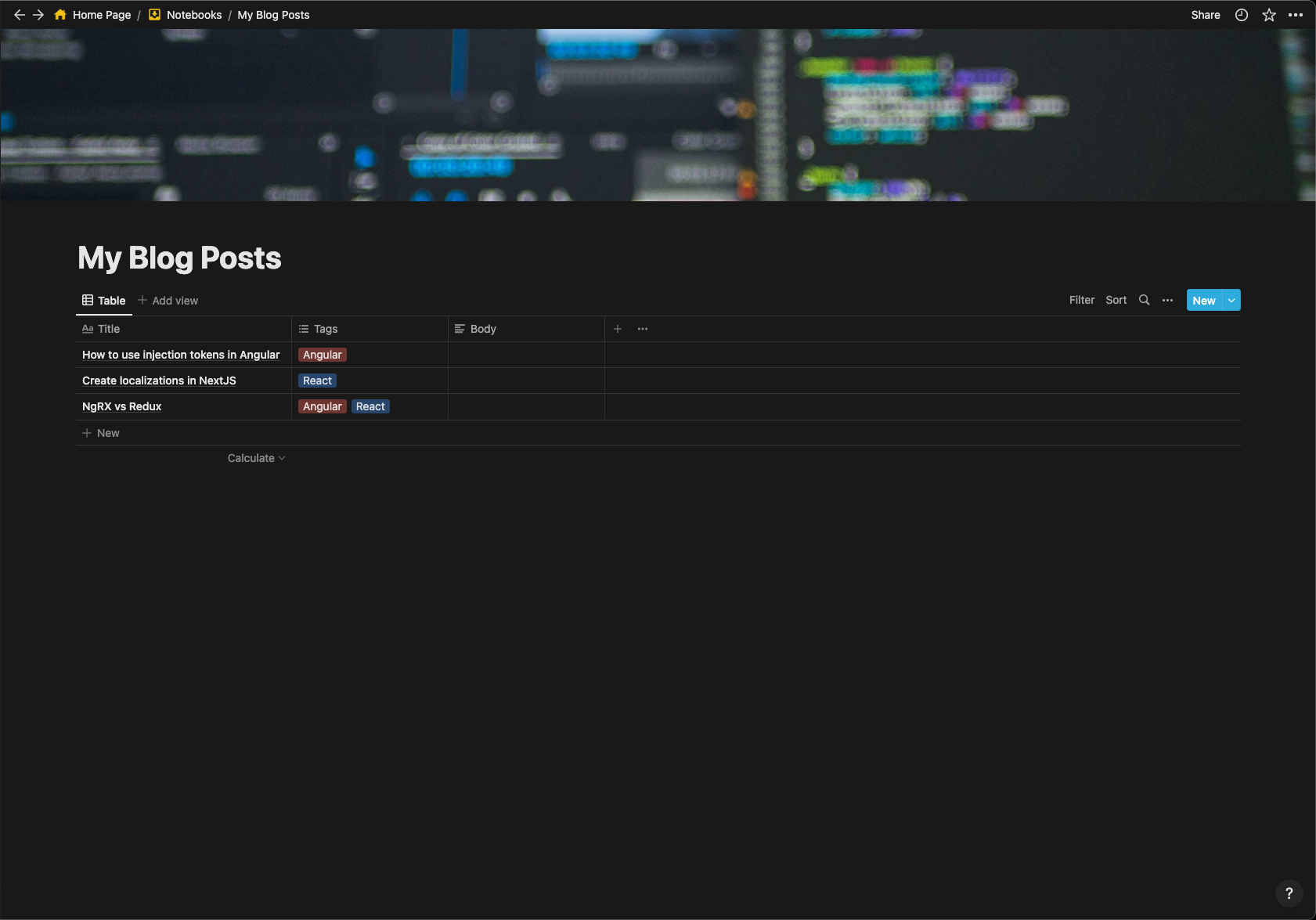
Task: Click the back navigation arrow
Action: (17, 14)
